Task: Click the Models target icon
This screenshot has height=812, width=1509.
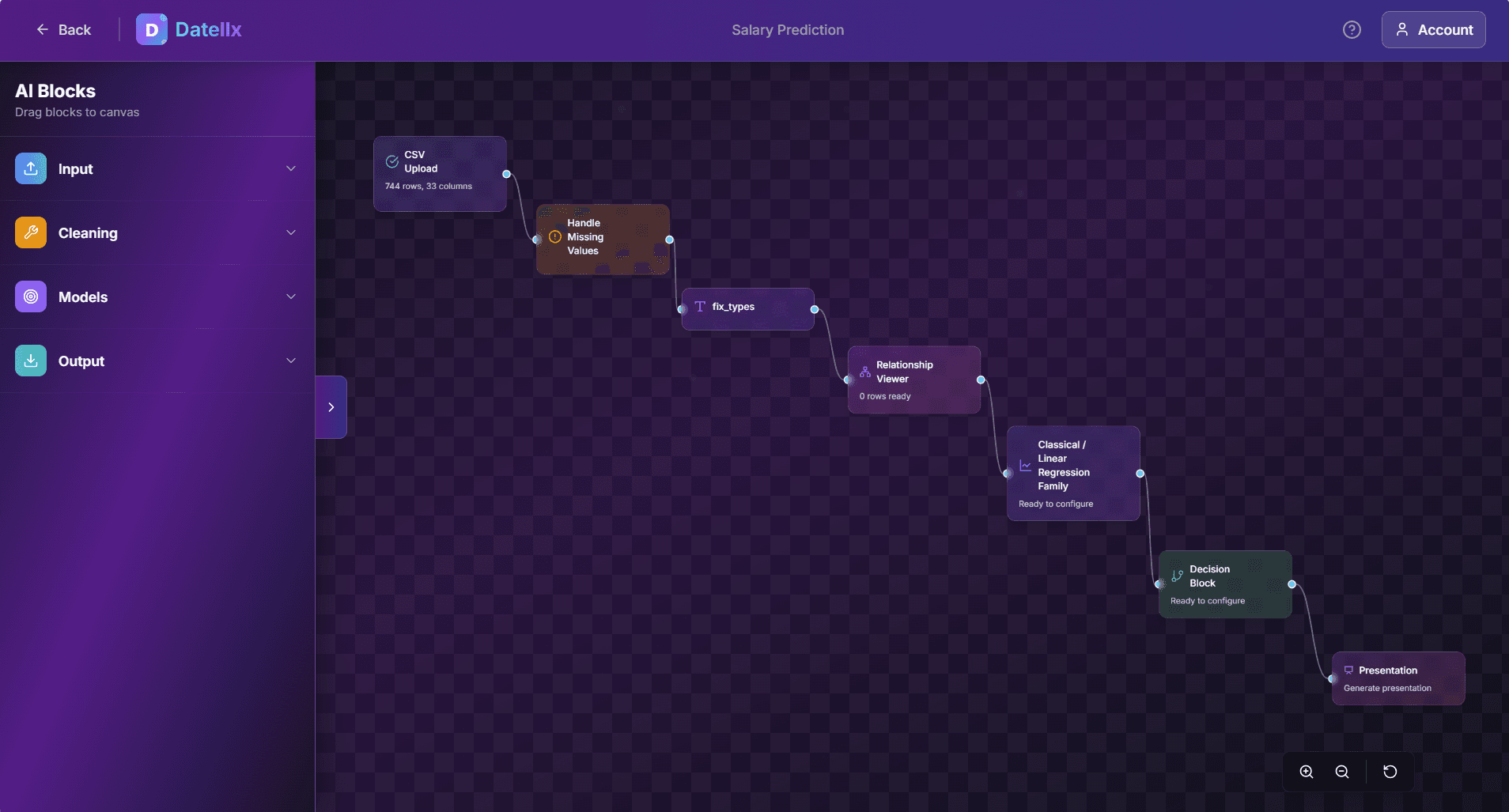Action: 30,296
